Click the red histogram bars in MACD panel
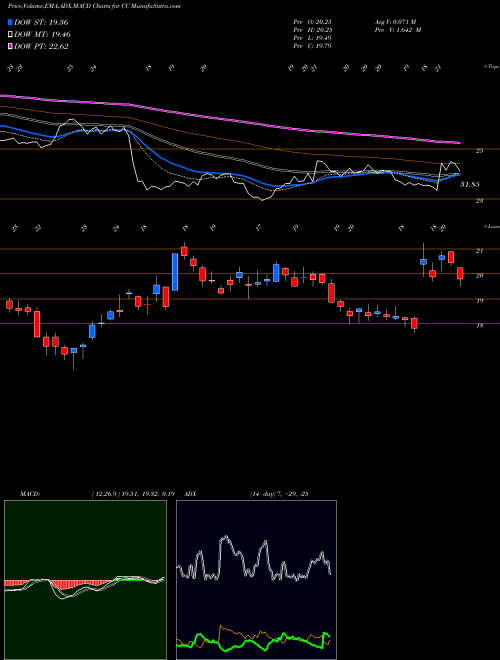 62,584
